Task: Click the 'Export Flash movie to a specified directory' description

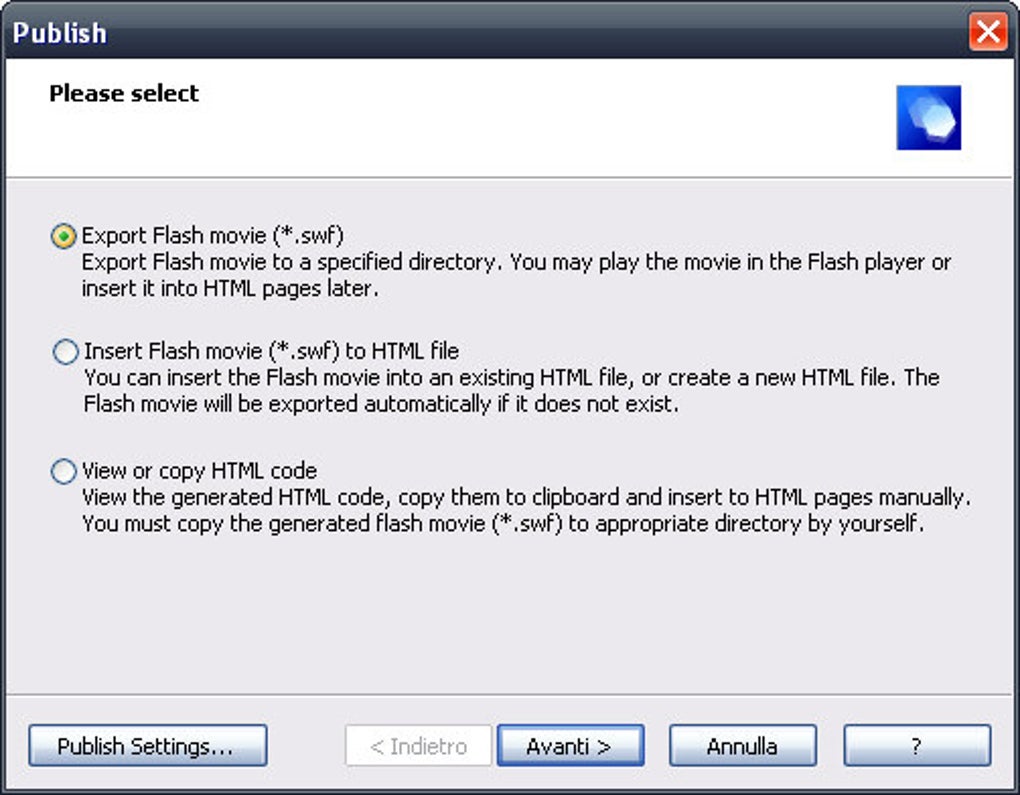Action: (515, 263)
